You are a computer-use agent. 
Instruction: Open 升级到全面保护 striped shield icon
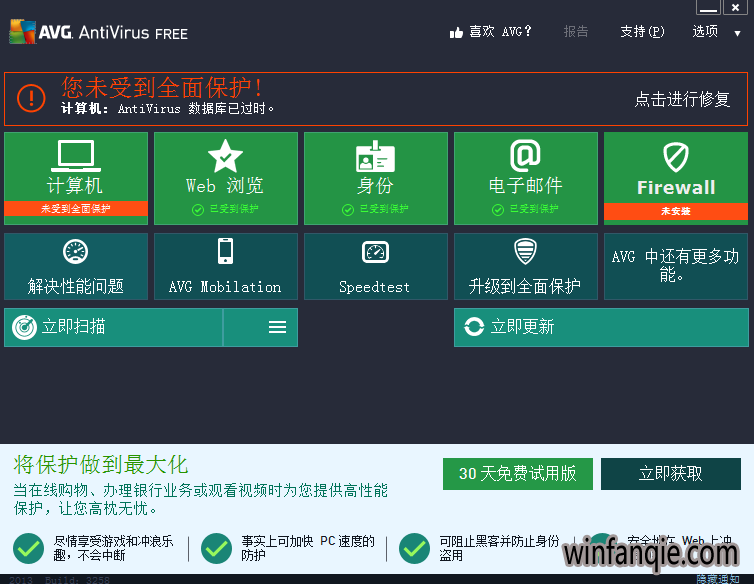click(526, 251)
